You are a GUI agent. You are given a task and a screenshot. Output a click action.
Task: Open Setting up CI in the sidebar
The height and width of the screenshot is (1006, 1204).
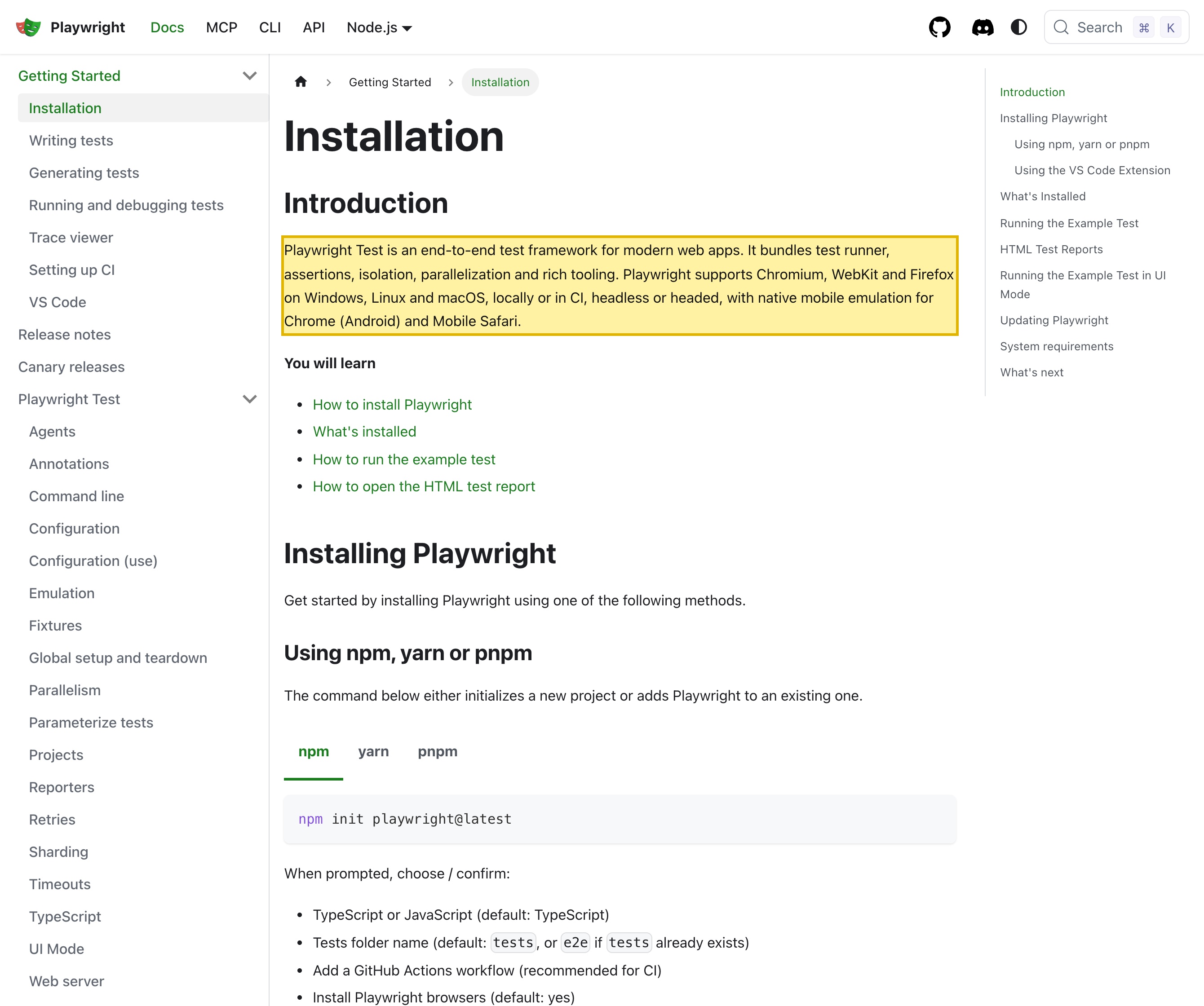click(72, 269)
